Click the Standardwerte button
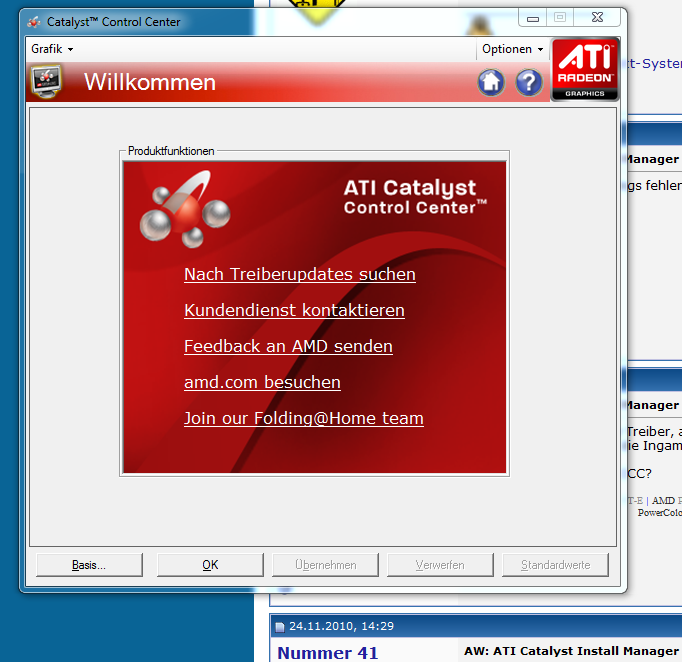 [555, 565]
